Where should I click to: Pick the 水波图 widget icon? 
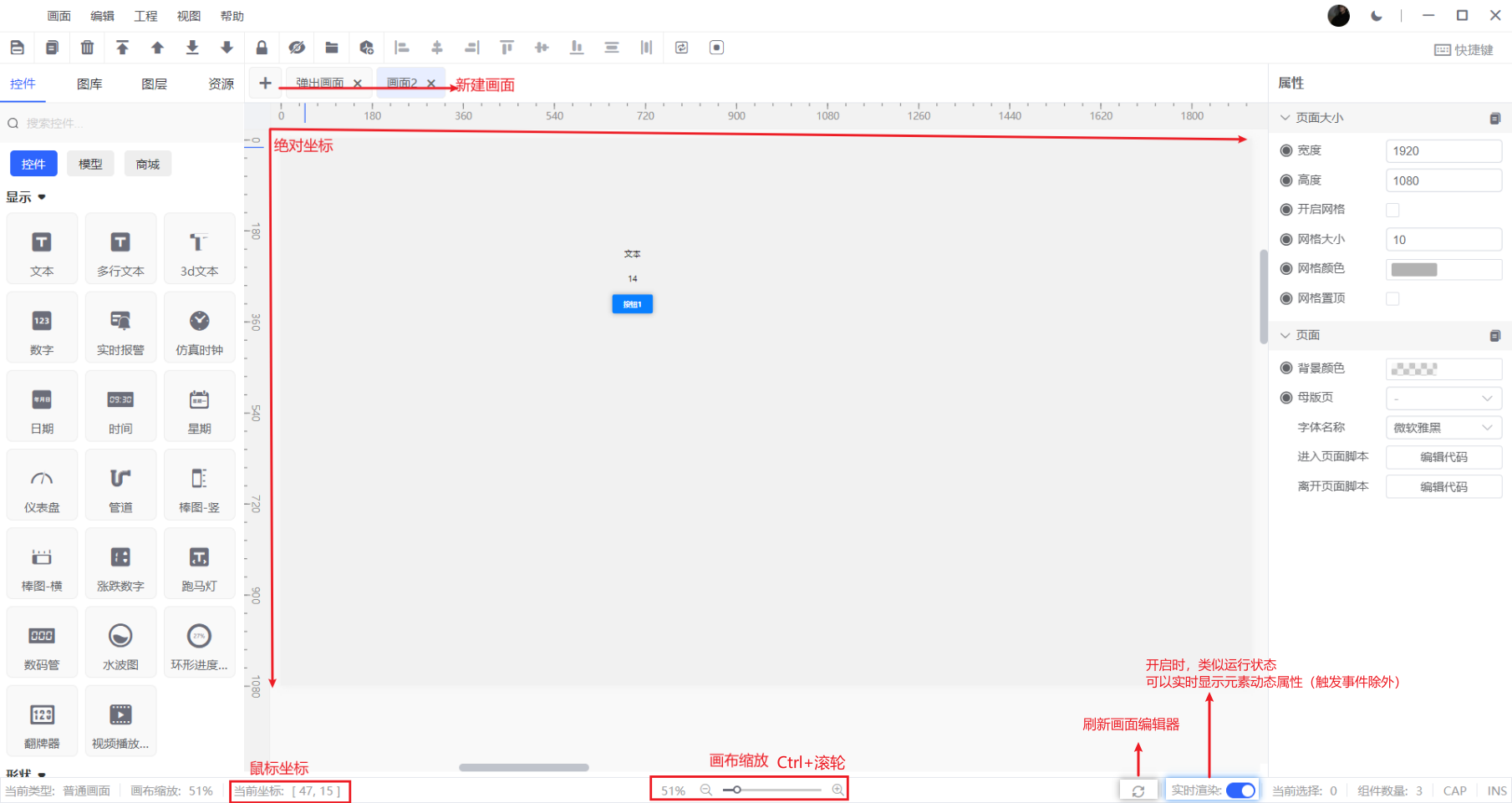[x=120, y=642]
